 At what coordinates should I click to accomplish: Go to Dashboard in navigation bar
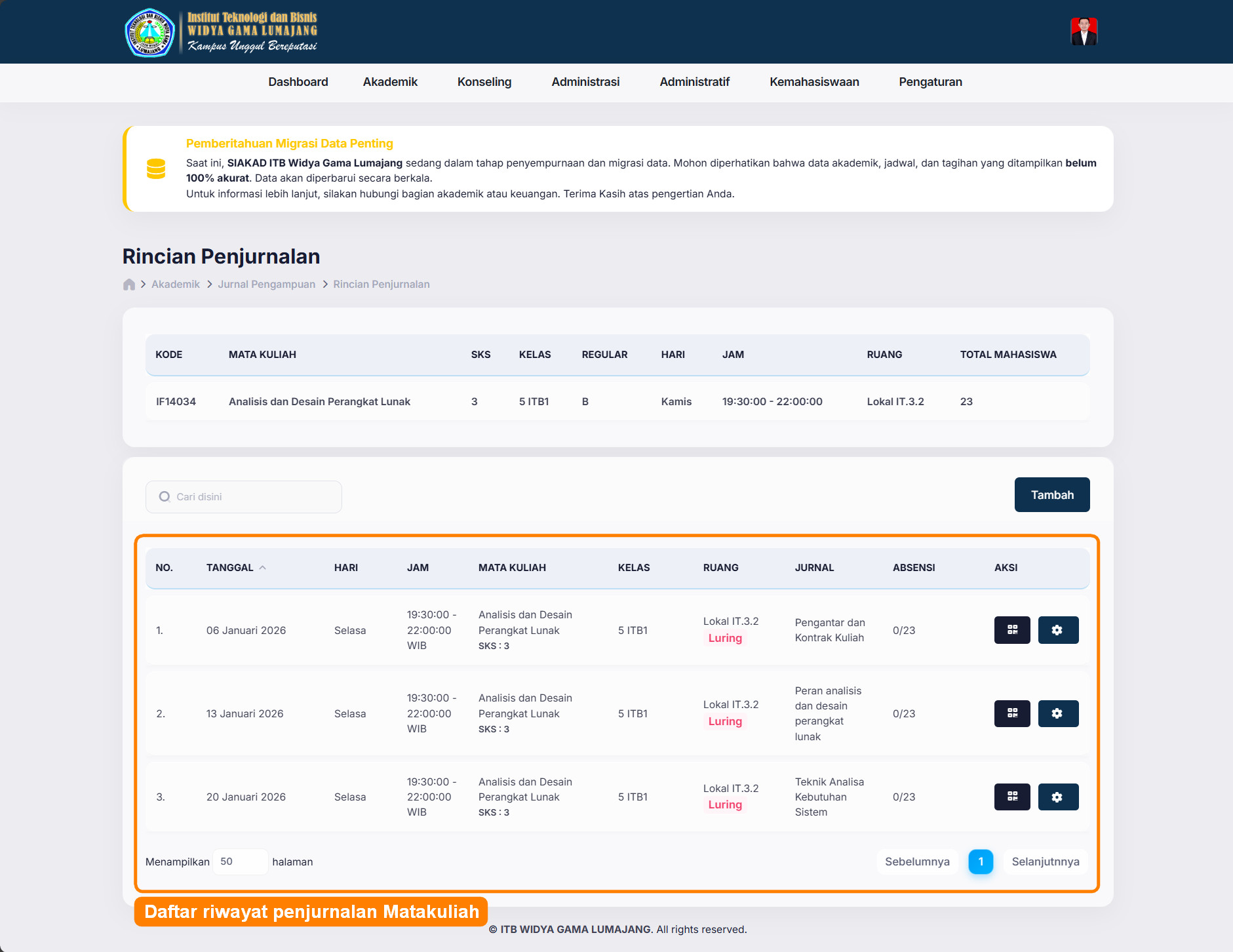point(298,82)
